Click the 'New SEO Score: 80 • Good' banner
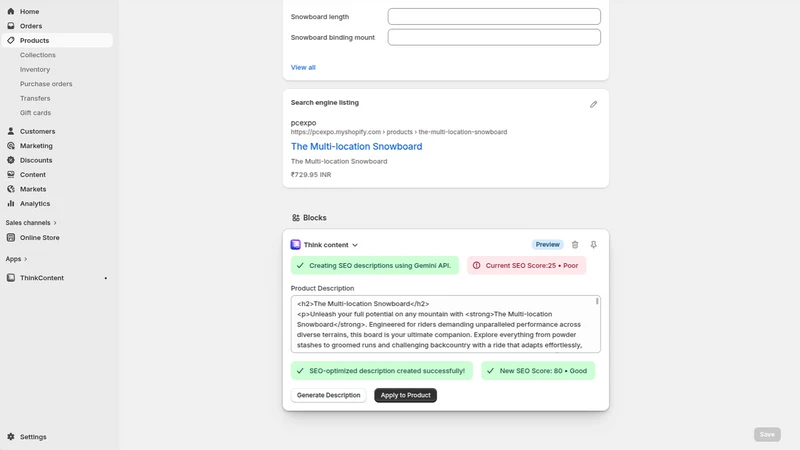 [x=538, y=371]
